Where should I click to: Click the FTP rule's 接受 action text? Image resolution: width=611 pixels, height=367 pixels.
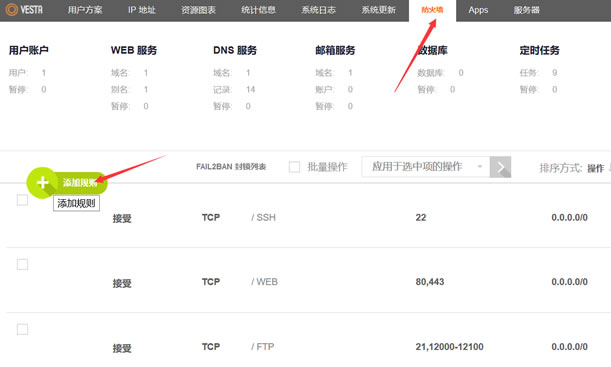[122, 348]
